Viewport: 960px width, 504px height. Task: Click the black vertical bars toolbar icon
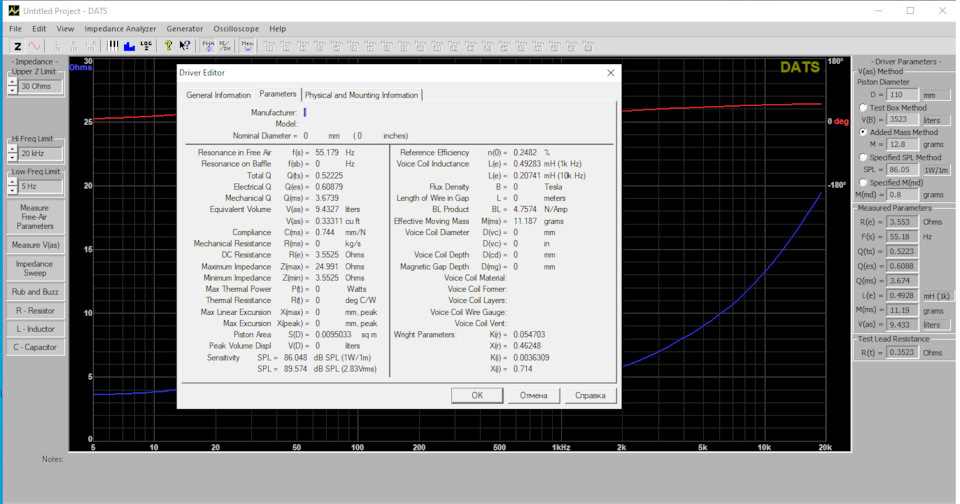tap(113, 46)
